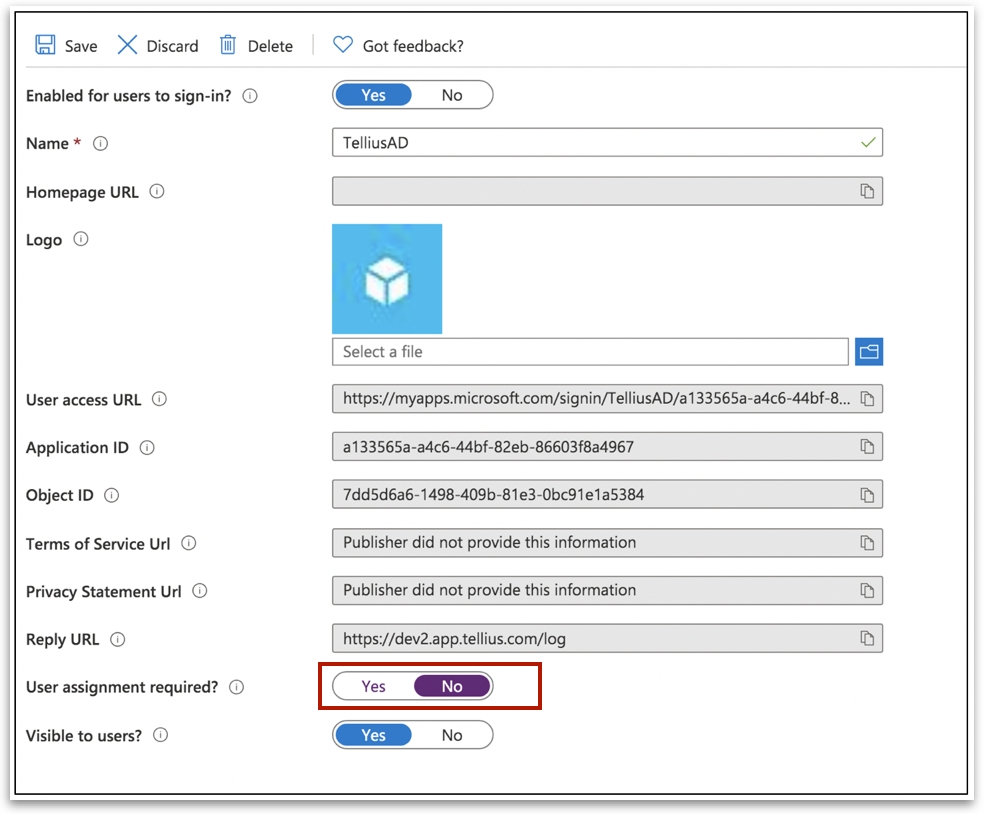The image size is (984, 814).
Task: Copy the Privacy Statement Url
Action: click(x=867, y=591)
